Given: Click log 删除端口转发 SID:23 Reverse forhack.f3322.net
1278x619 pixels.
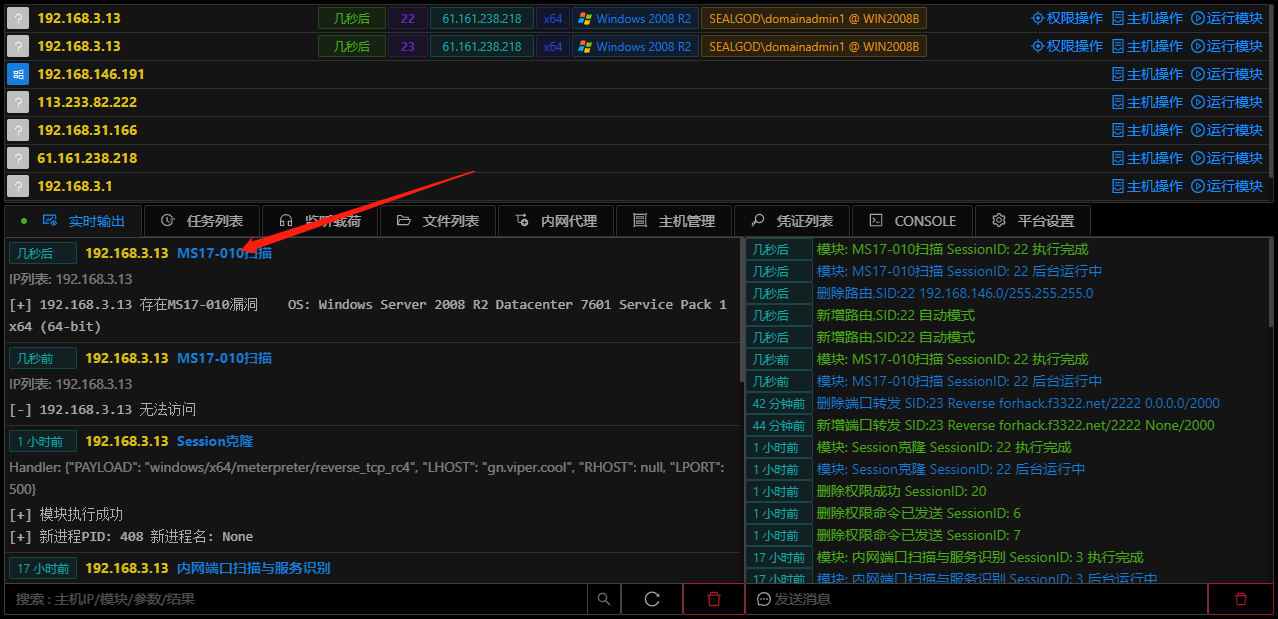Looking at the screenshot, I should [1018, 403].
